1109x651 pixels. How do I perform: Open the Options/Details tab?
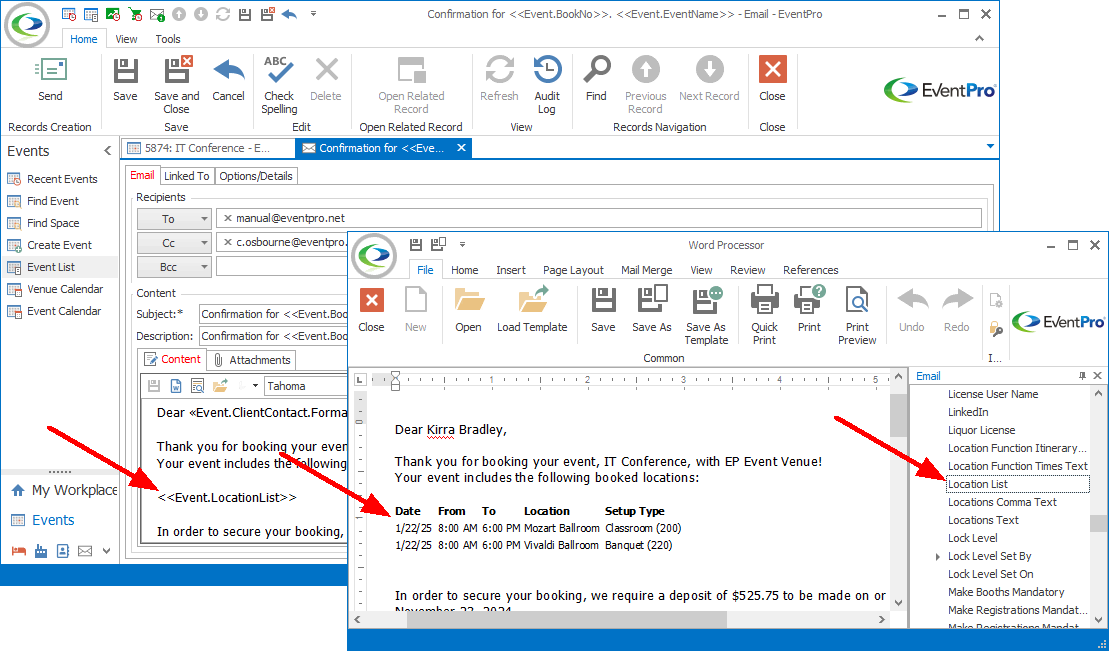pos(255,176)
